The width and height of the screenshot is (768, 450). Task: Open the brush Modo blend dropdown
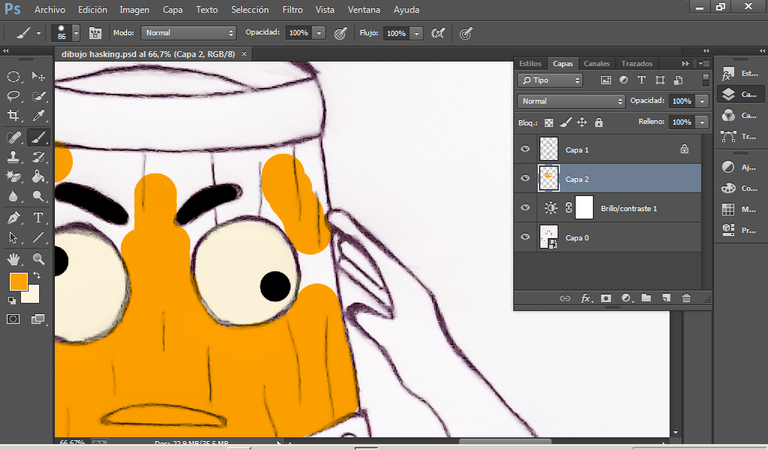189,33
